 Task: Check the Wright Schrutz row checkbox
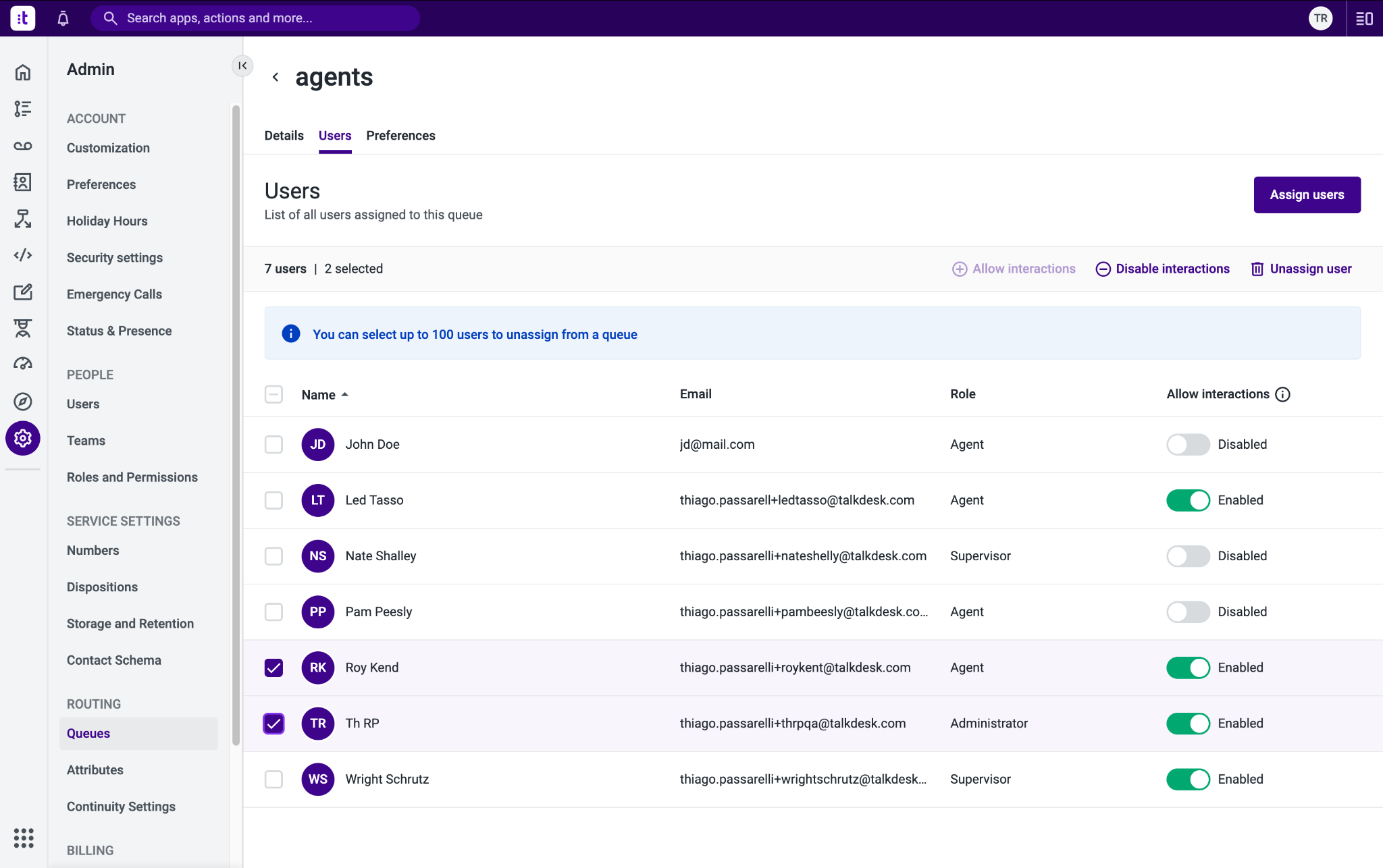click(273, 780)
